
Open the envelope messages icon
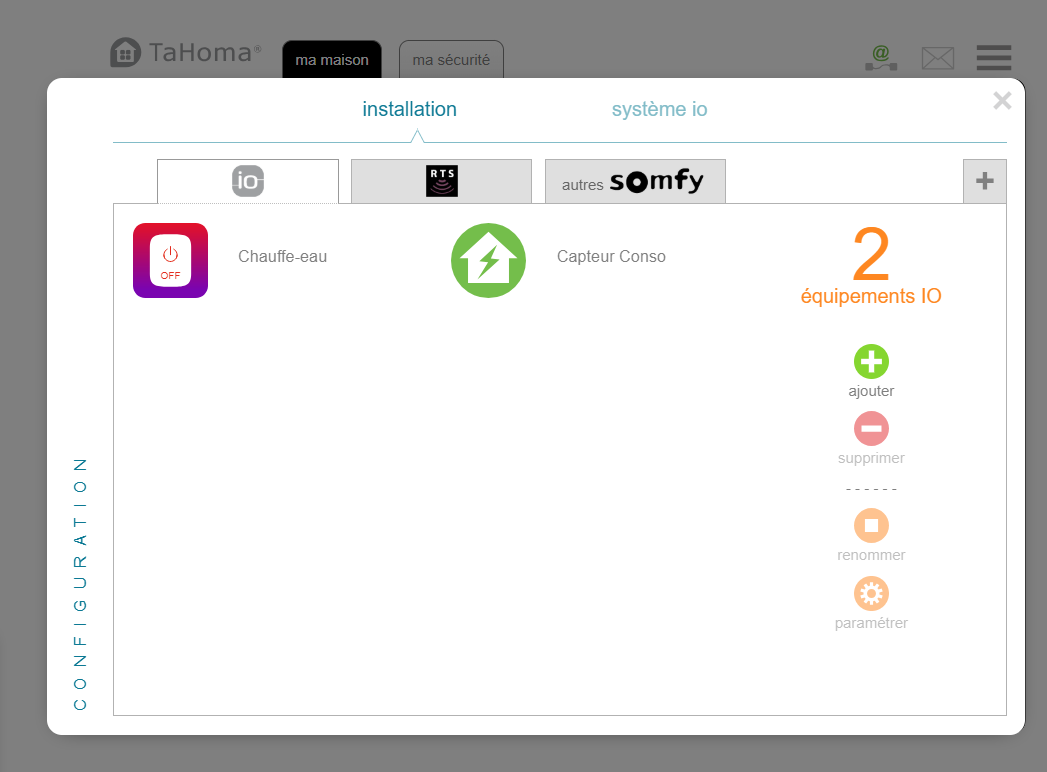937,58
